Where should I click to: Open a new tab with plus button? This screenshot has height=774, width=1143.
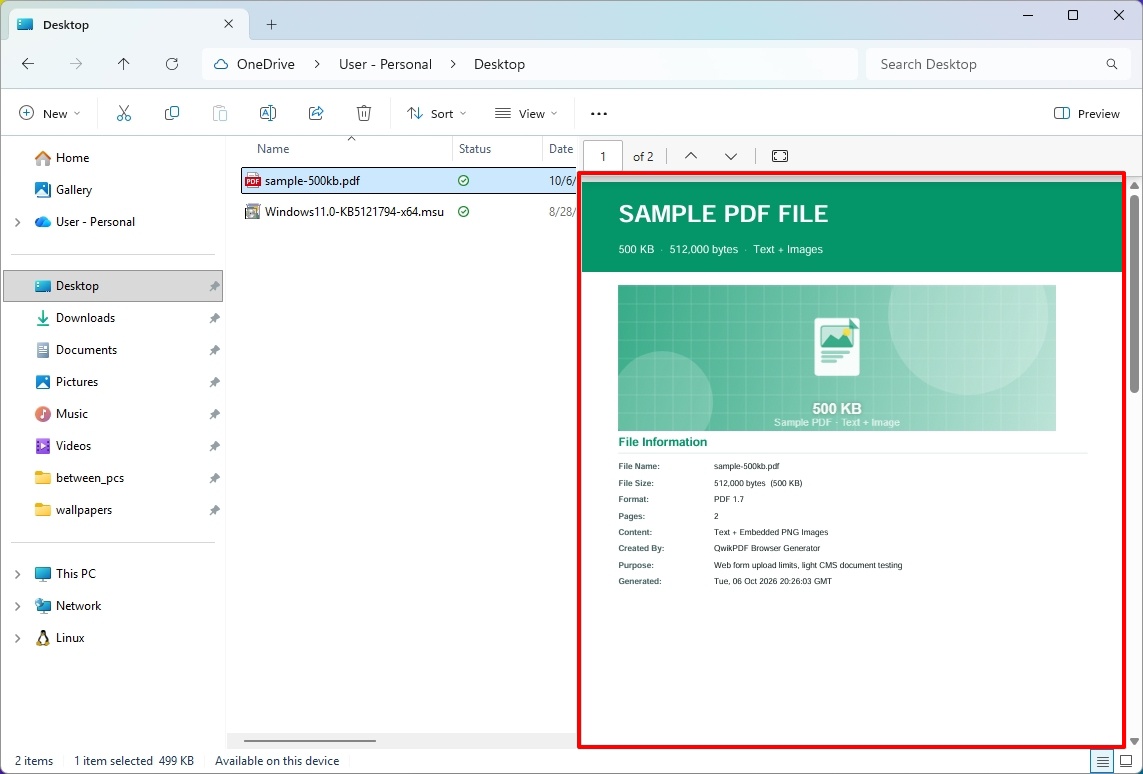pyautogui.click(x=271, y=25)
